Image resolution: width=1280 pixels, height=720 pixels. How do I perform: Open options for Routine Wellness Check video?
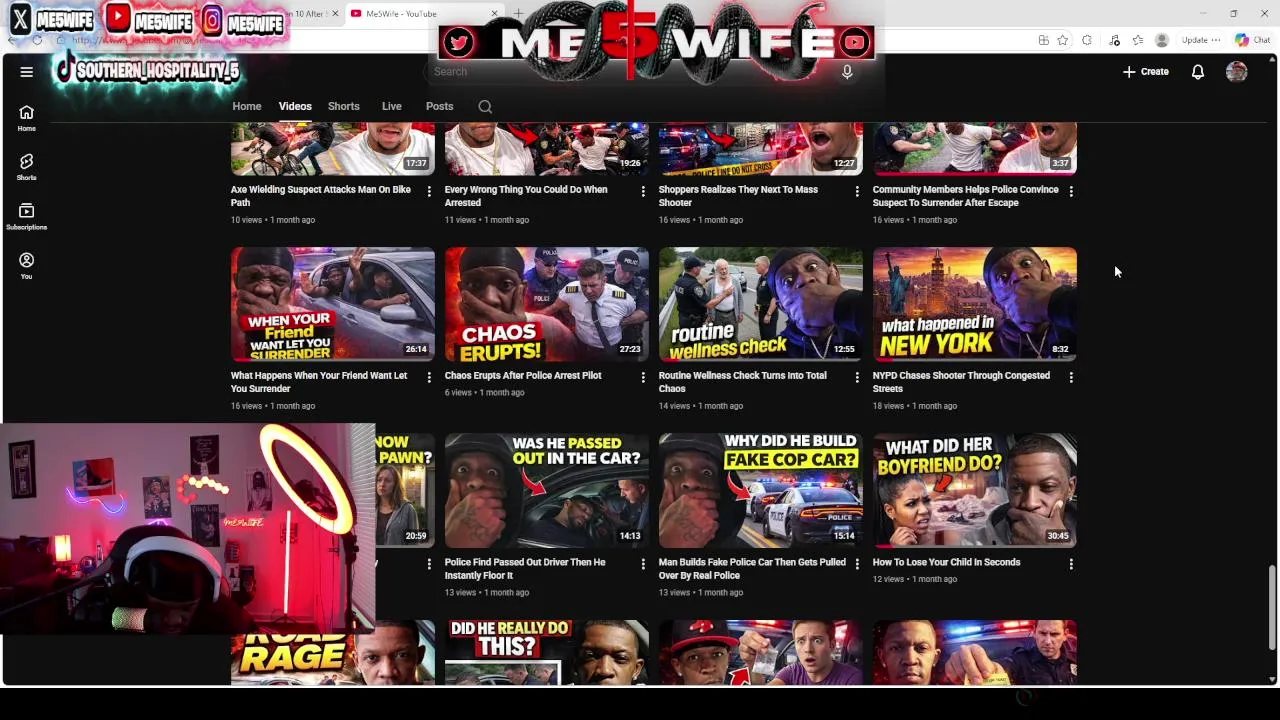857,377
